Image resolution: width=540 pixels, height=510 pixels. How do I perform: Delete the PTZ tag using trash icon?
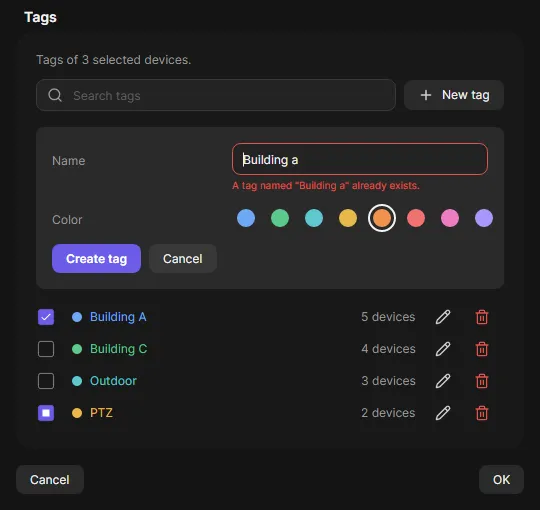click(x=482, y=413)
